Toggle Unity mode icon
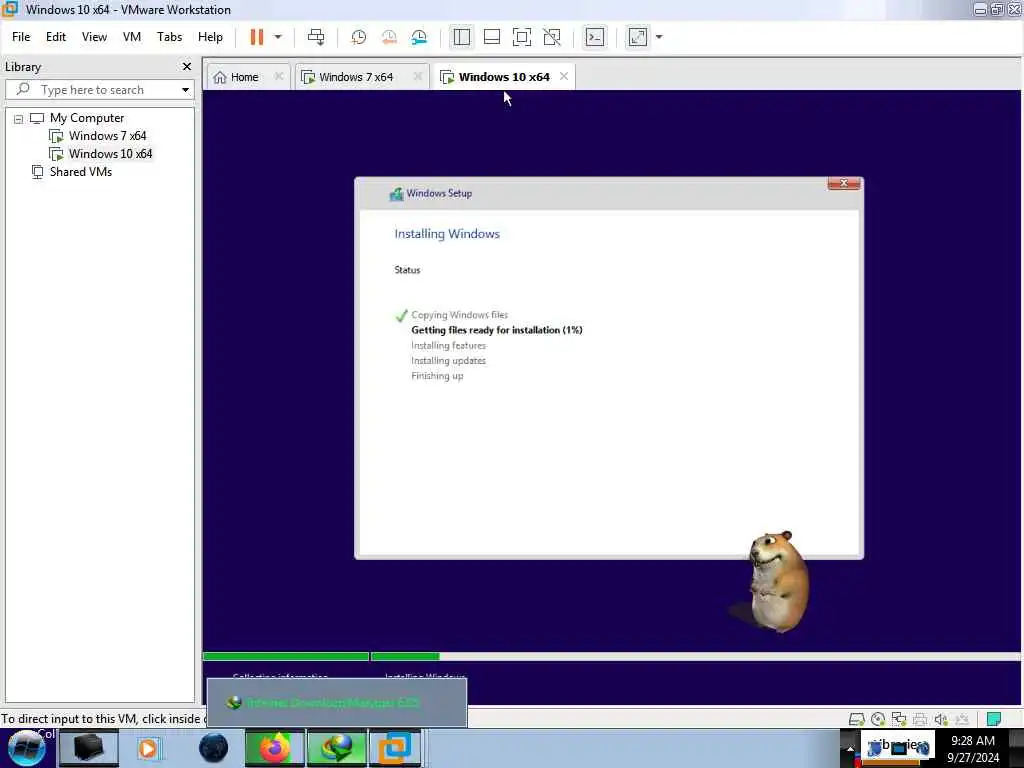The width and height of the screenshot is (1024, 768). pos(552,37)
